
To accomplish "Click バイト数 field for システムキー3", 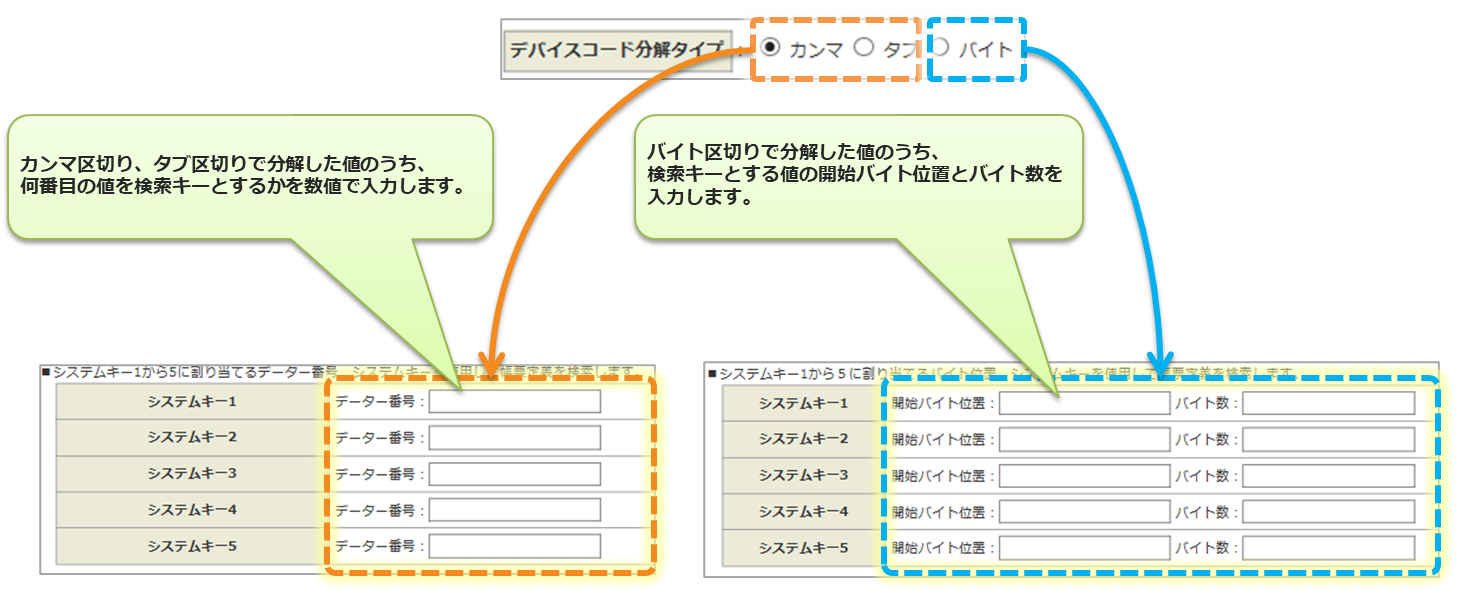I will click(1328, 475).
